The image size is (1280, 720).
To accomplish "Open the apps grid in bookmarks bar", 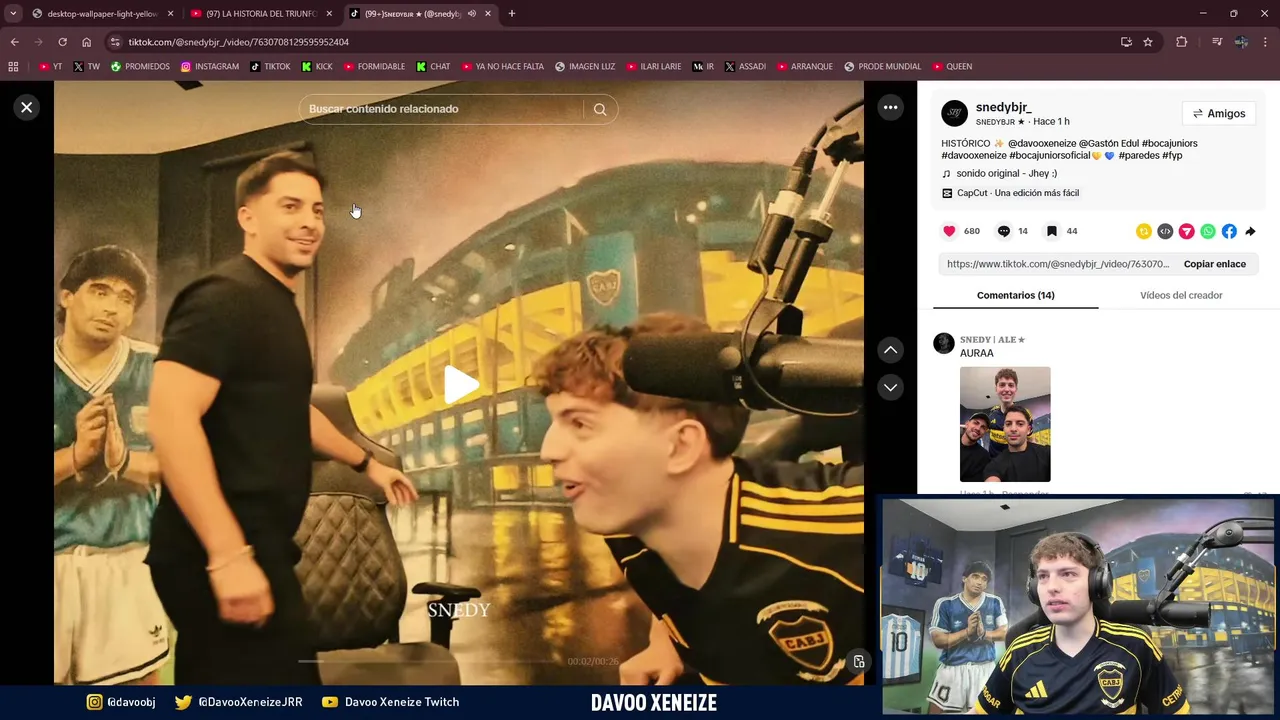I will (13, 67).
